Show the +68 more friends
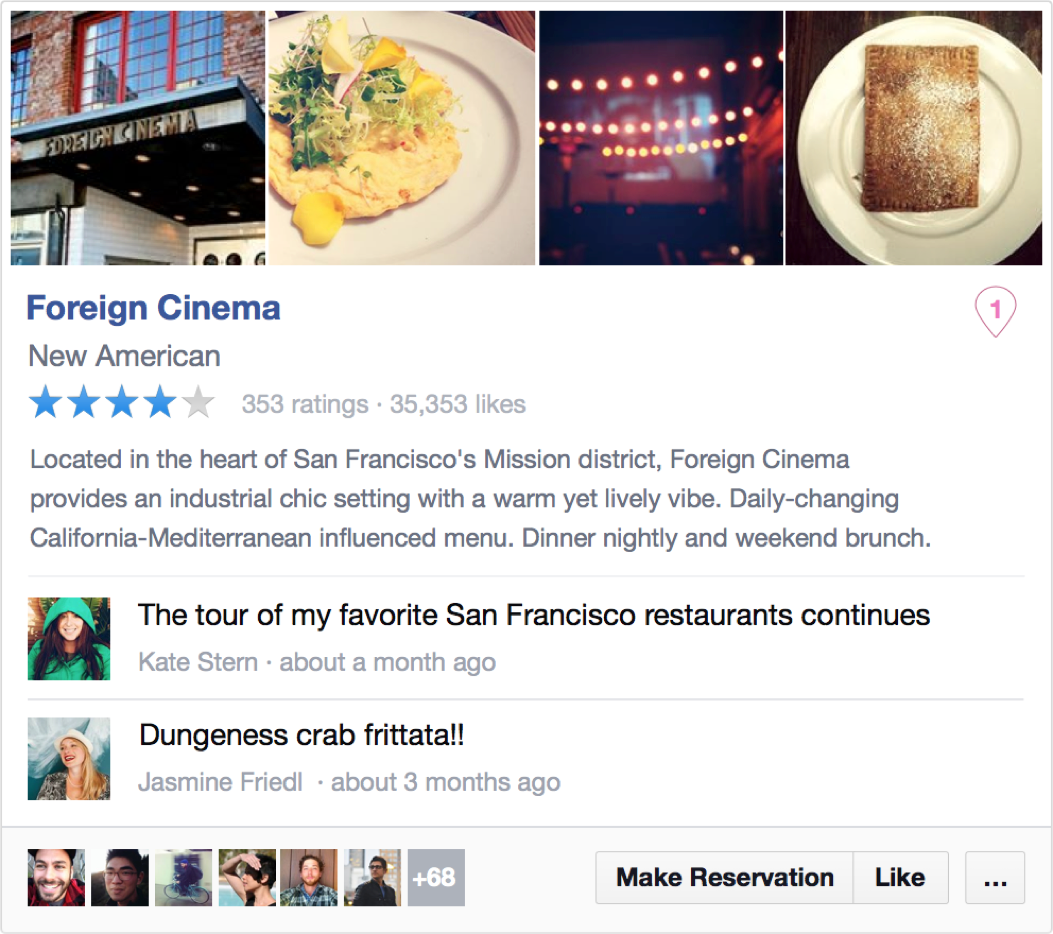 436,877
